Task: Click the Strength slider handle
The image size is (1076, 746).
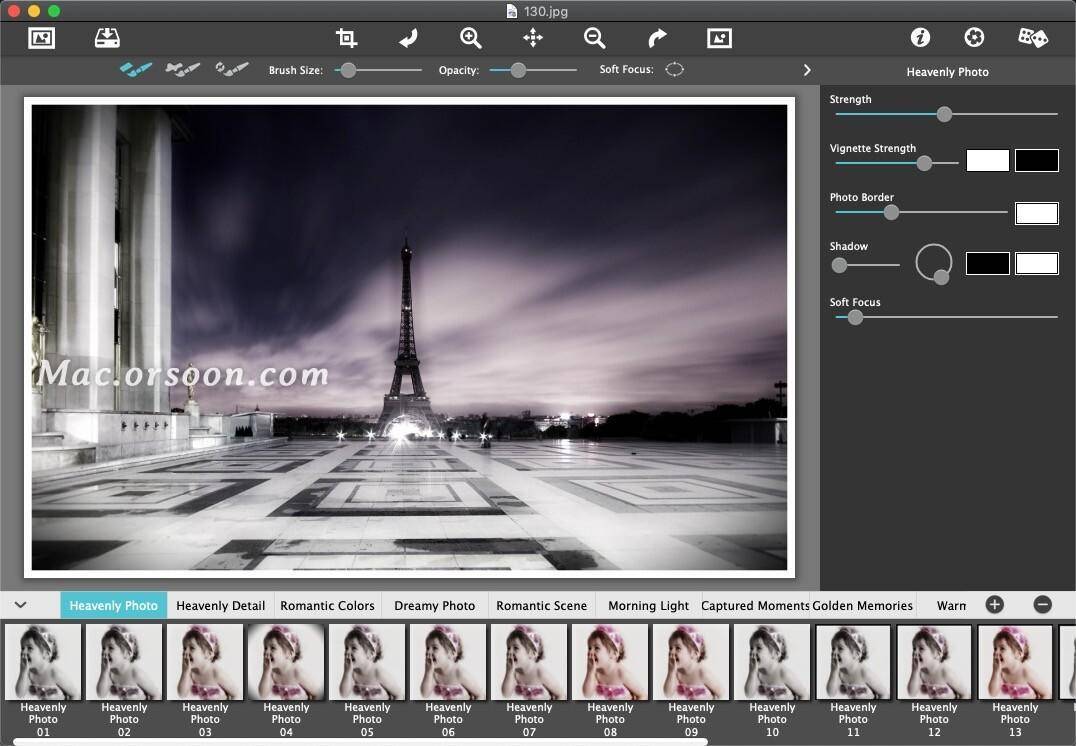Action: click(944, 114)
